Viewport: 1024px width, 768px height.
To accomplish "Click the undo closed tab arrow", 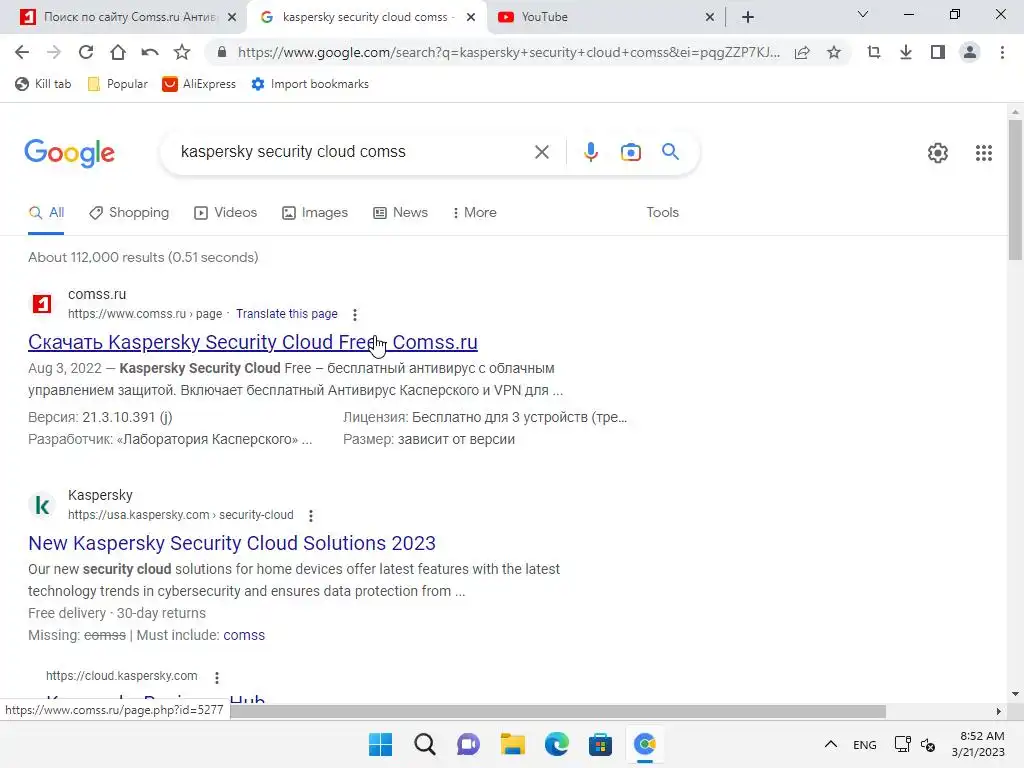I will 150,52.
